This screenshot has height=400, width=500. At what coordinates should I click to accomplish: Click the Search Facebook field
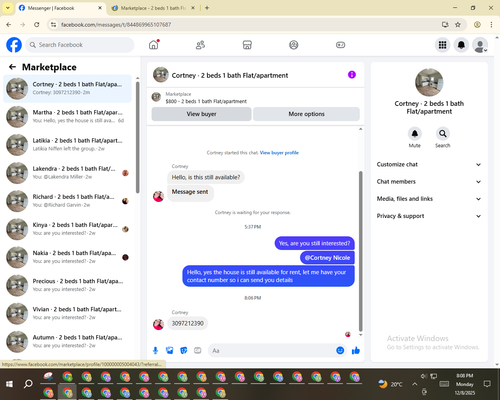(x=80, y=45)
